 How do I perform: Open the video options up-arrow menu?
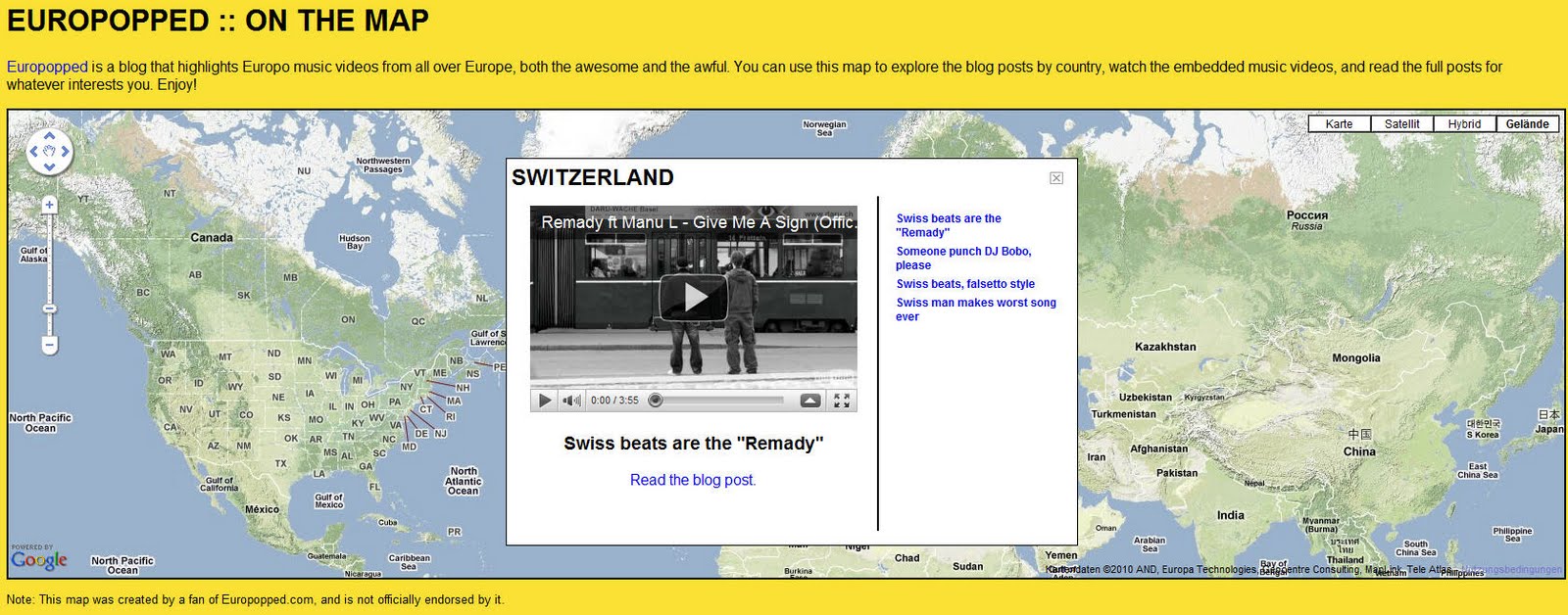click(x=810, y=400)
